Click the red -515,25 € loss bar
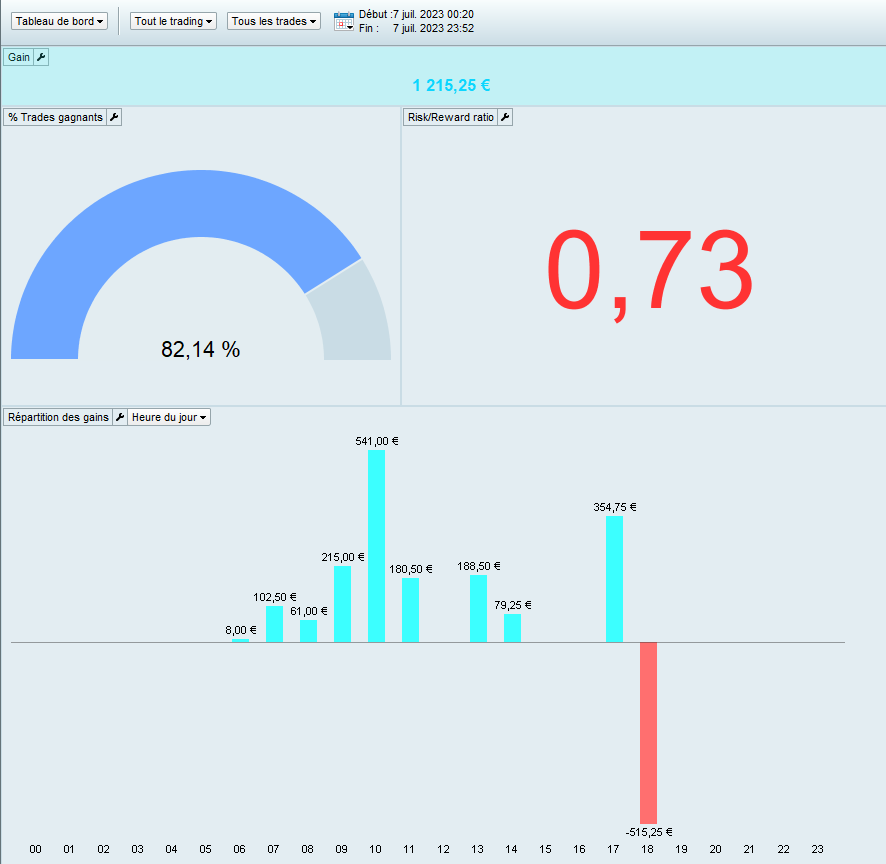This screenshot has width=886, height=864. click(x=648, y=733)
